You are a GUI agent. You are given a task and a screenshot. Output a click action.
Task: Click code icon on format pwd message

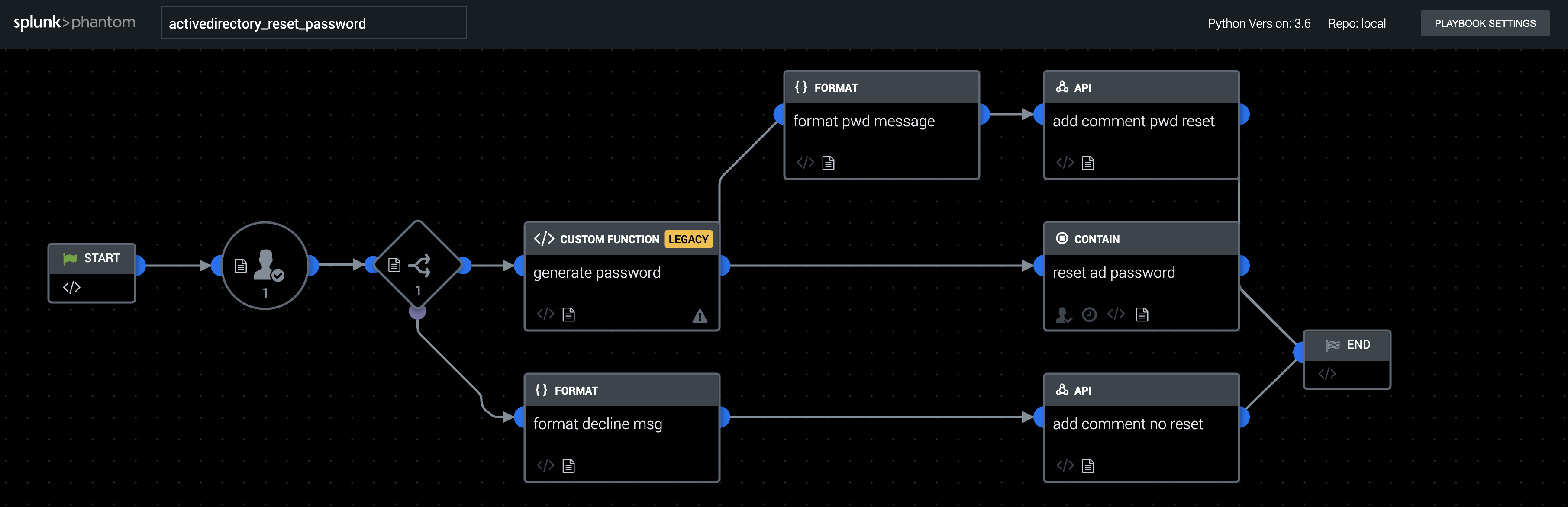805,162
